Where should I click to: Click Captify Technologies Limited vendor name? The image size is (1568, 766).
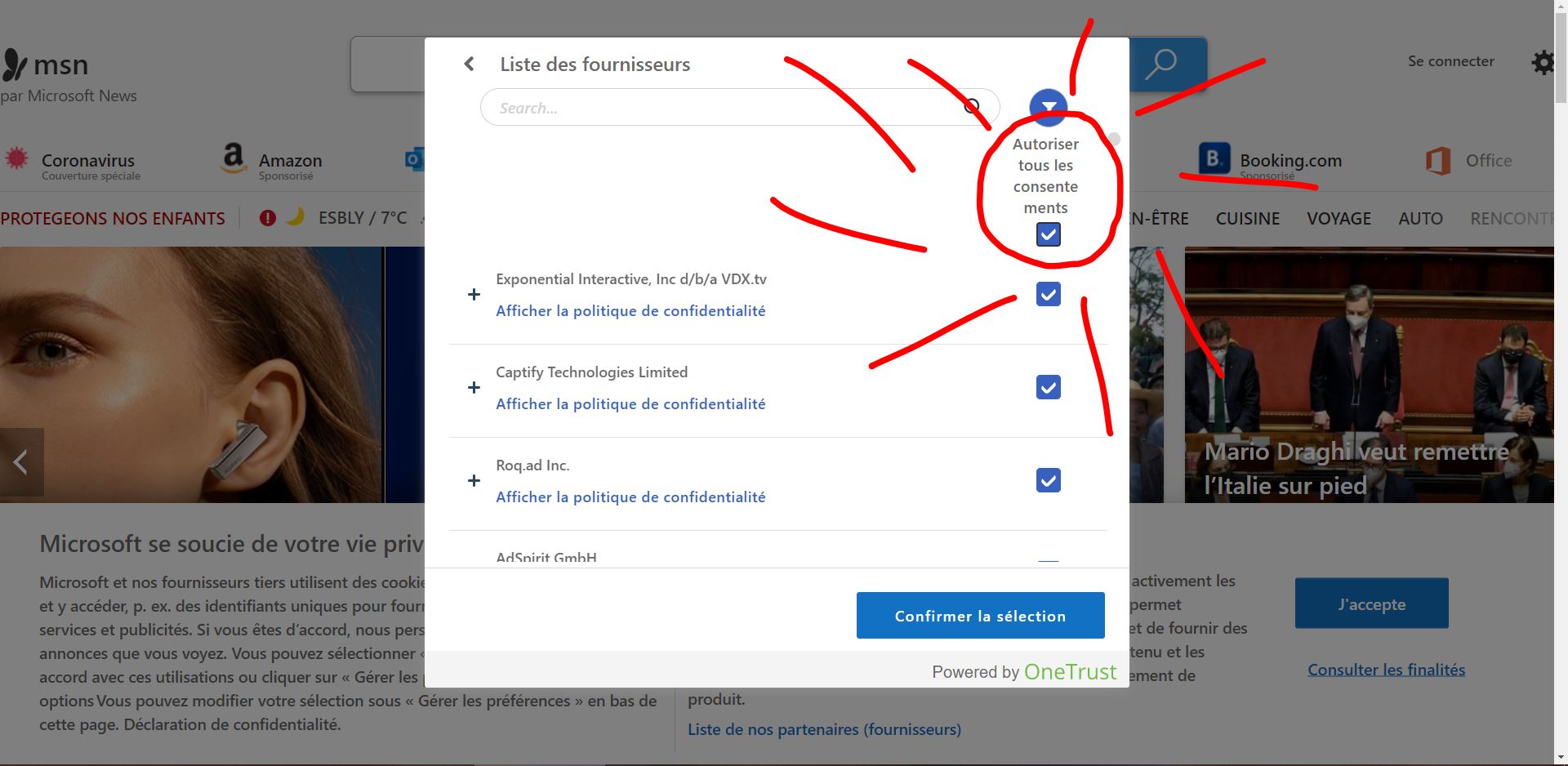click(591, 372)
